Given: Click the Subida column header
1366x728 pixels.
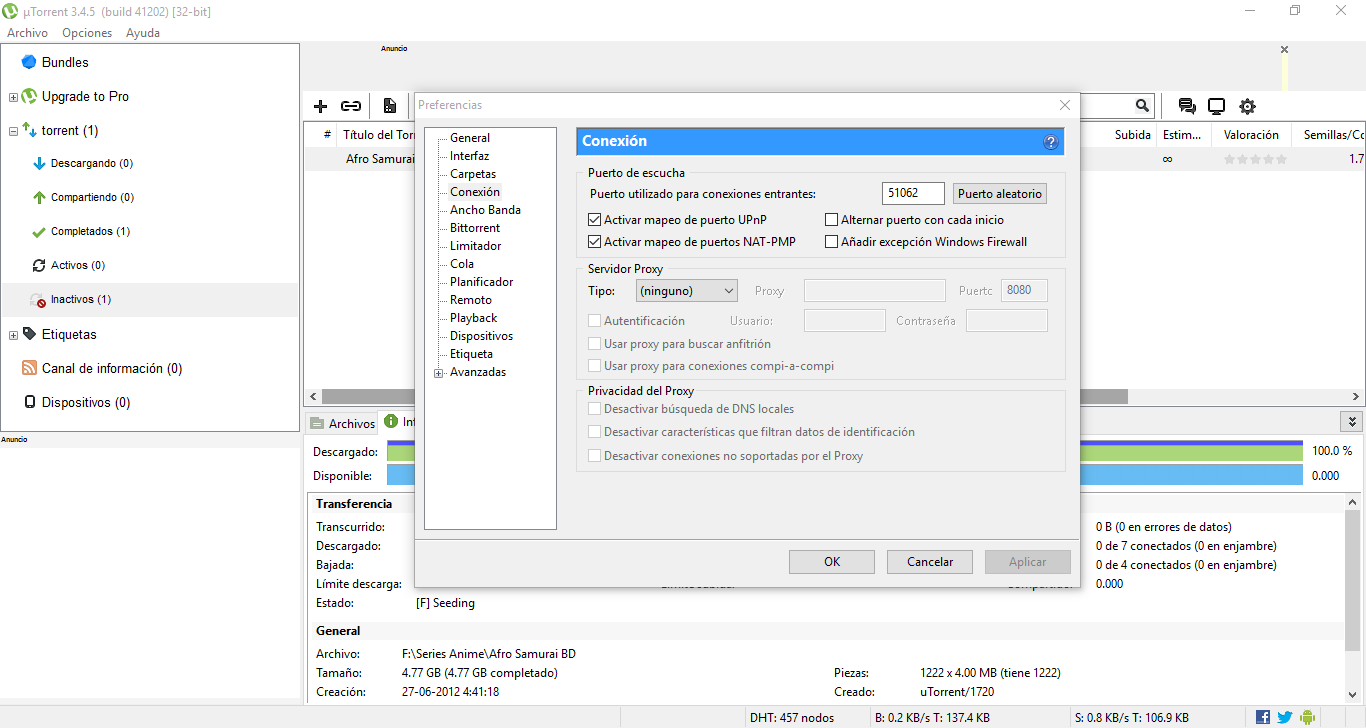Looking at the screenshot, I should pyautogui.click(x=1132, y=135).
